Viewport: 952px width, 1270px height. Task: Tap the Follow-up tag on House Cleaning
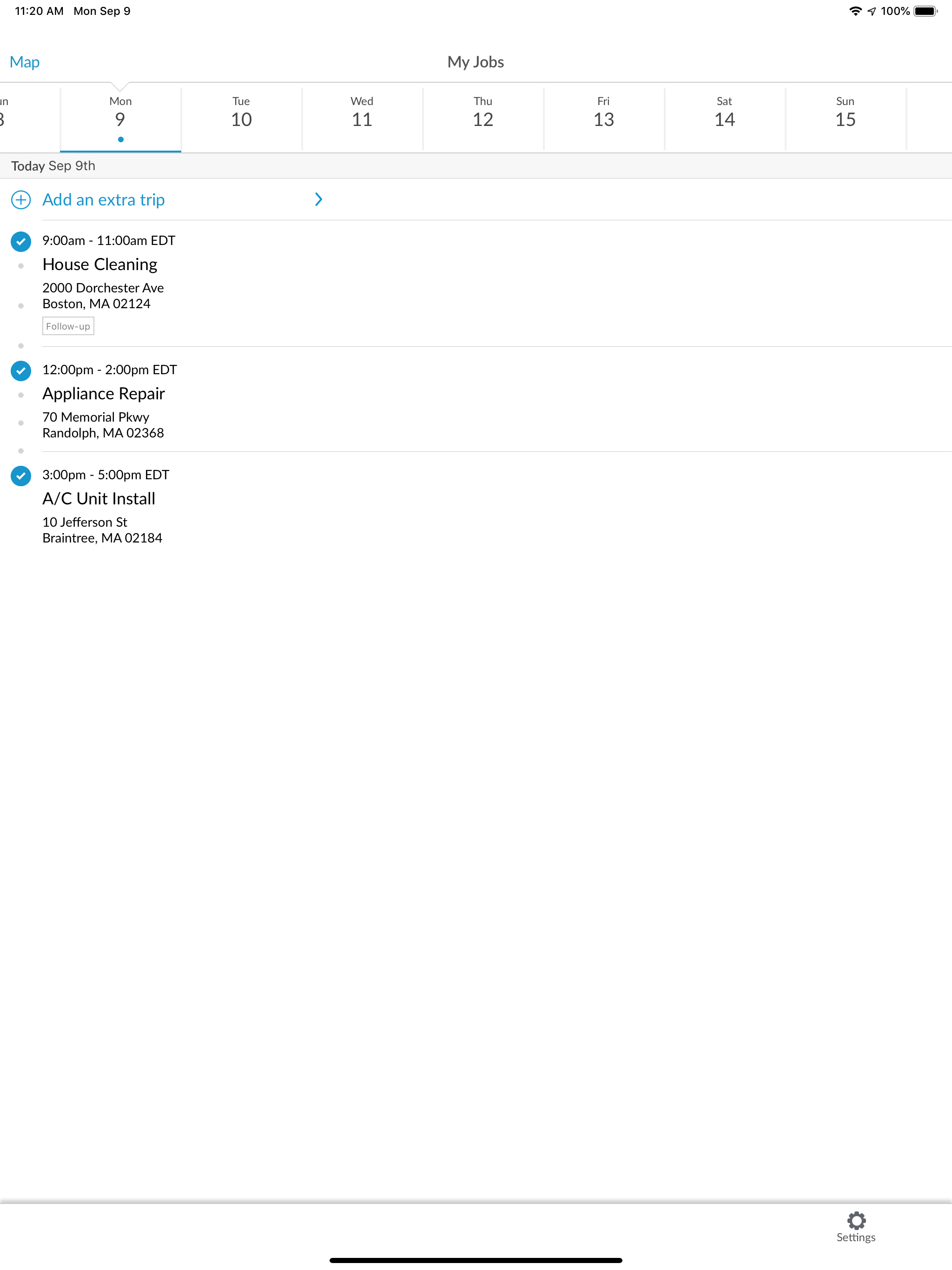[68, 326]
